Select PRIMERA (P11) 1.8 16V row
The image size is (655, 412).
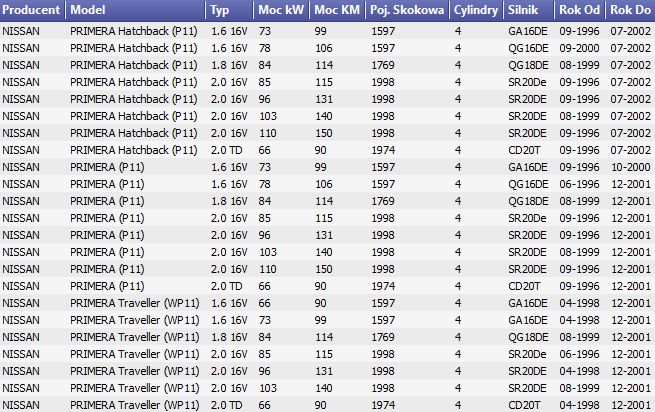[x=328, y=201]
